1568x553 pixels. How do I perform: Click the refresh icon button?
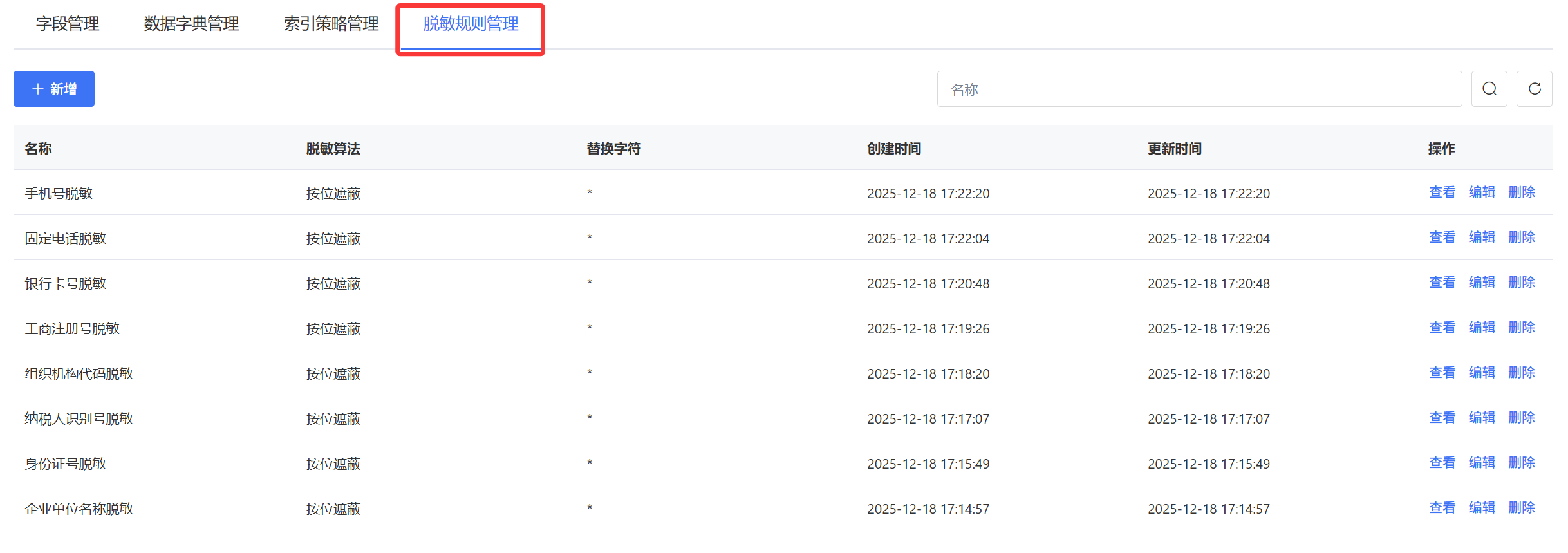[1535, 89]
